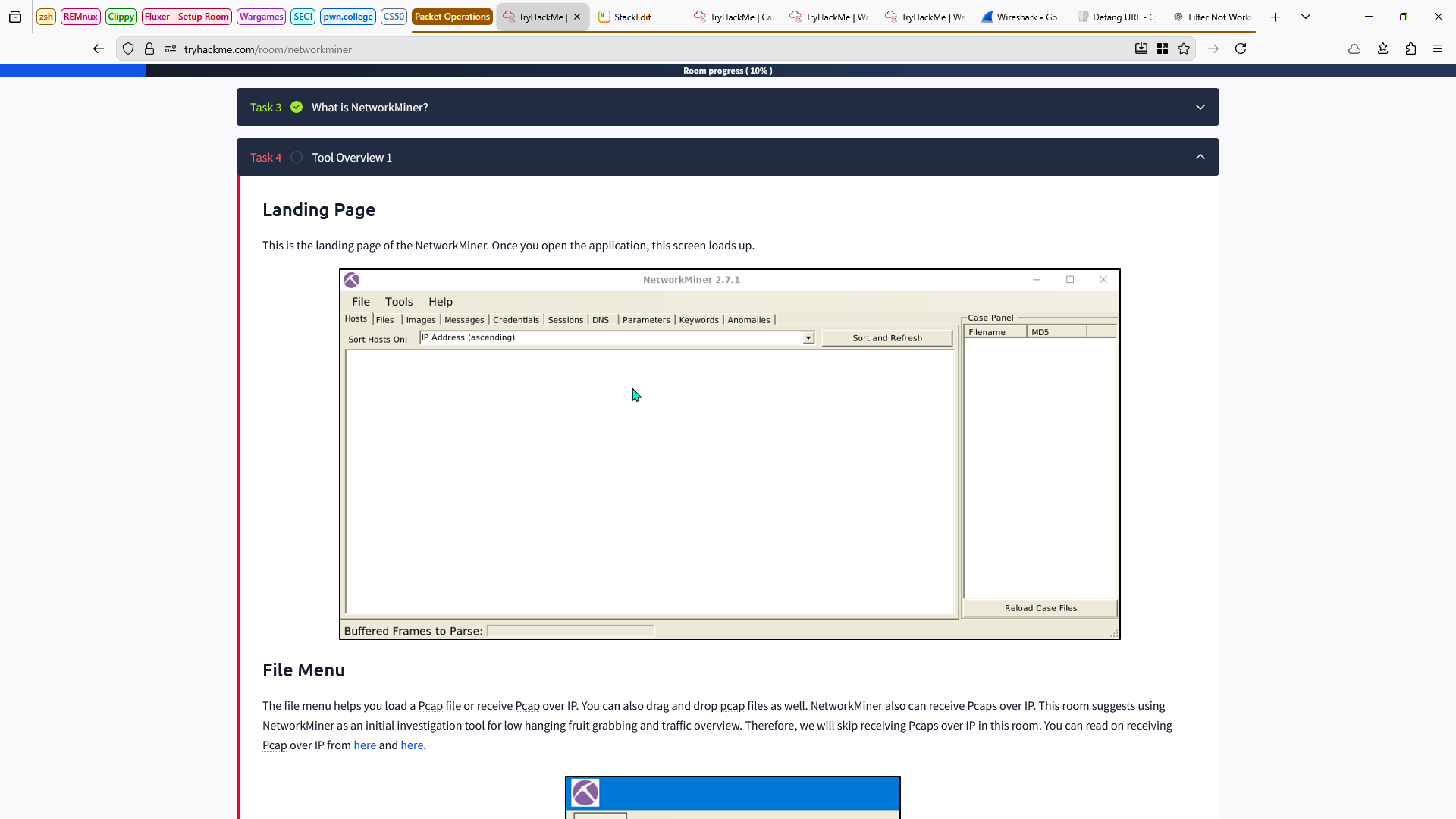1456x819 pixels.
Task: Open the extensions puzzle icon
Action: (x=1410, y=49)
